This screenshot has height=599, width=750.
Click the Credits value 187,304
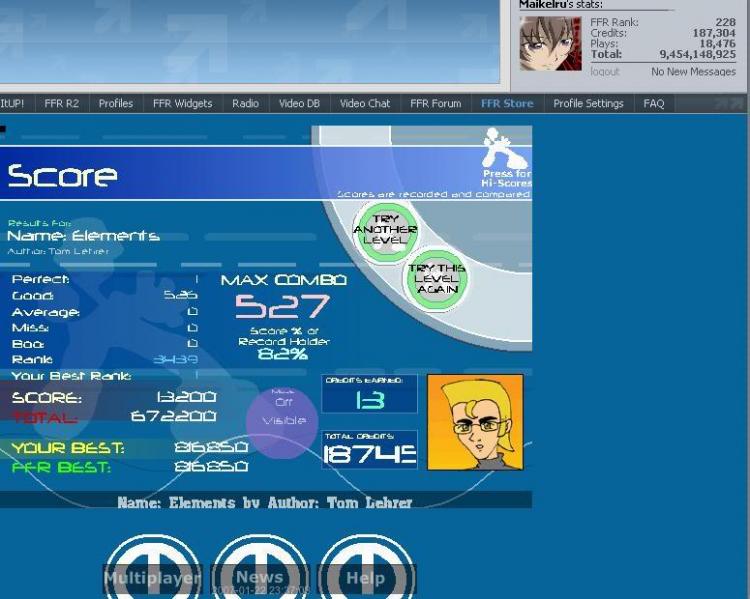point(714,33)
